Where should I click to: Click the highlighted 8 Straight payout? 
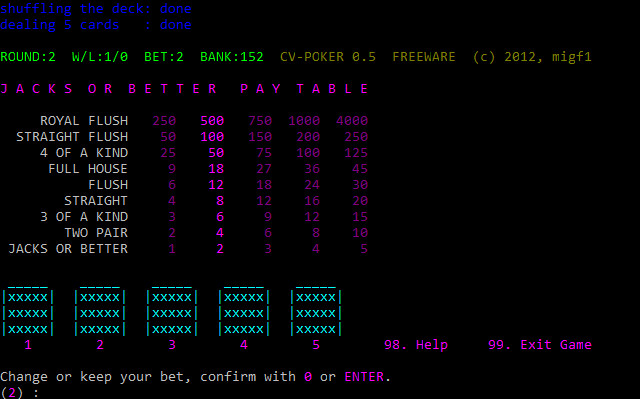tap(220, 201)
